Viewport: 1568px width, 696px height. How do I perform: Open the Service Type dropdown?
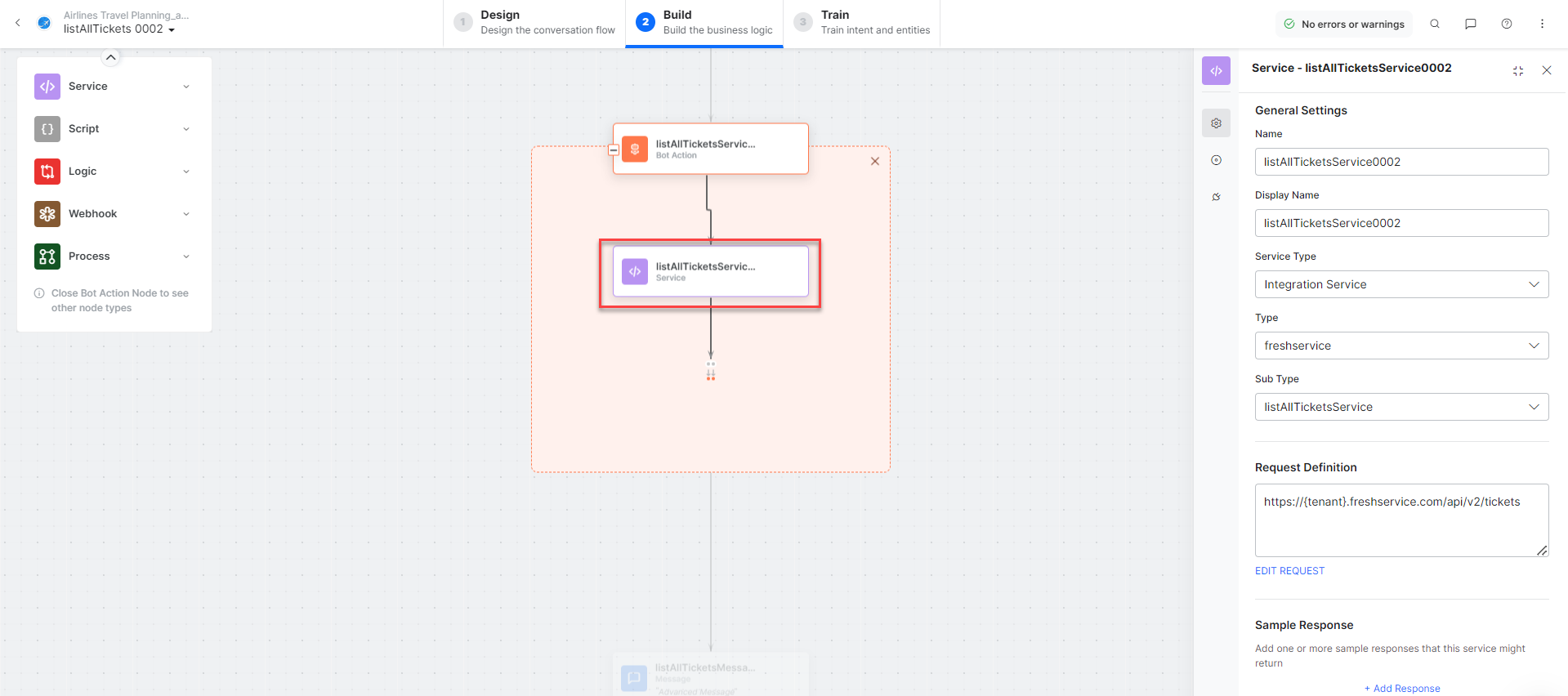click(1400, 284)
